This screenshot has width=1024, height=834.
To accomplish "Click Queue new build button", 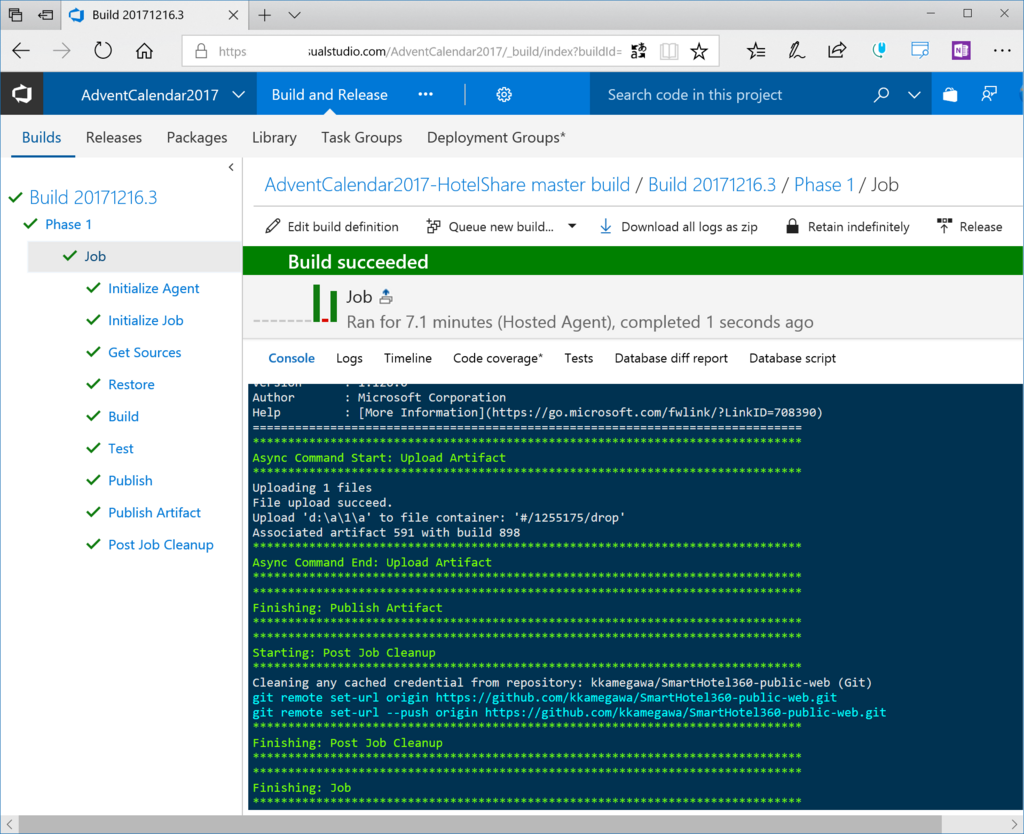I will [490, 227].
